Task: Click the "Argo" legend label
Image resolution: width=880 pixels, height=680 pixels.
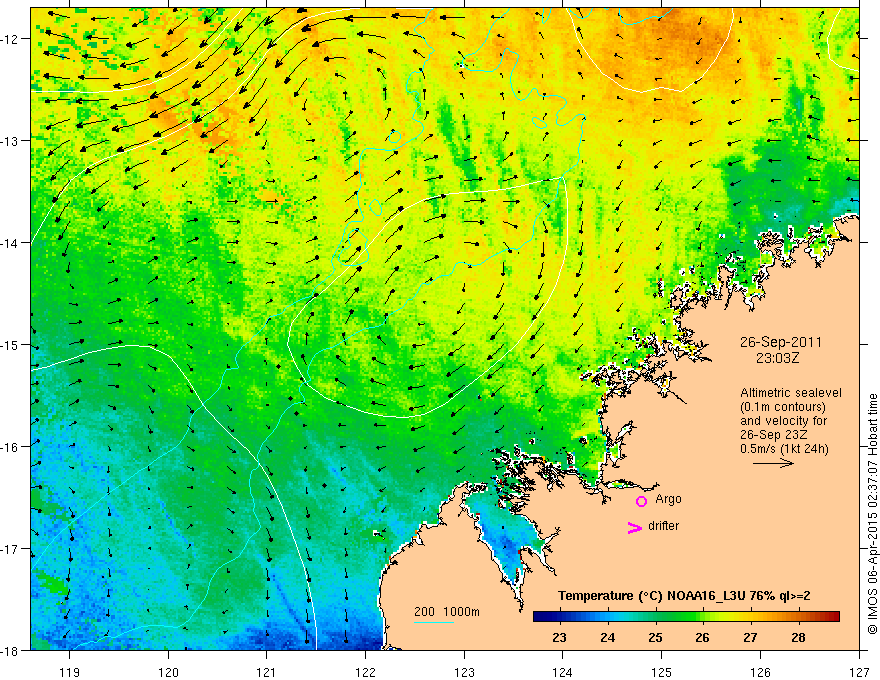Action: pos(668,499)
